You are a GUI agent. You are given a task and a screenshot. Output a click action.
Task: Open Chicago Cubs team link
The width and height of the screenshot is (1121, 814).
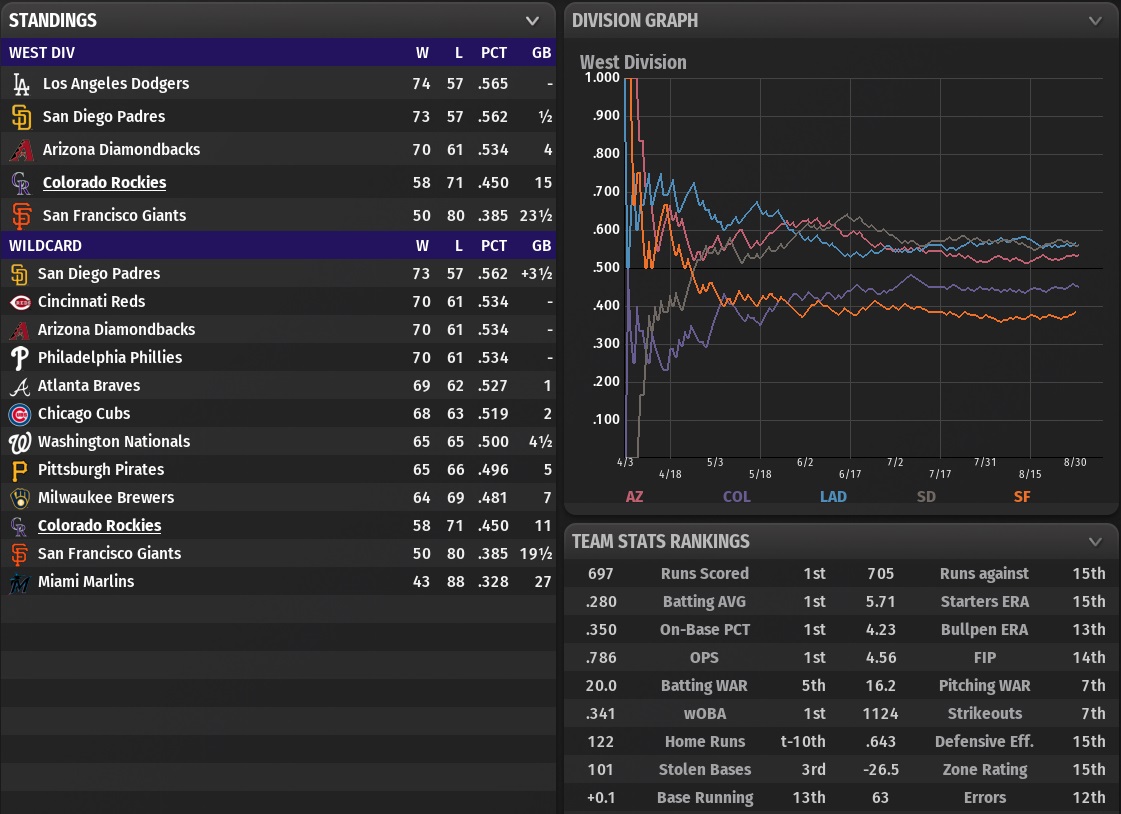(x=84, y=413)
